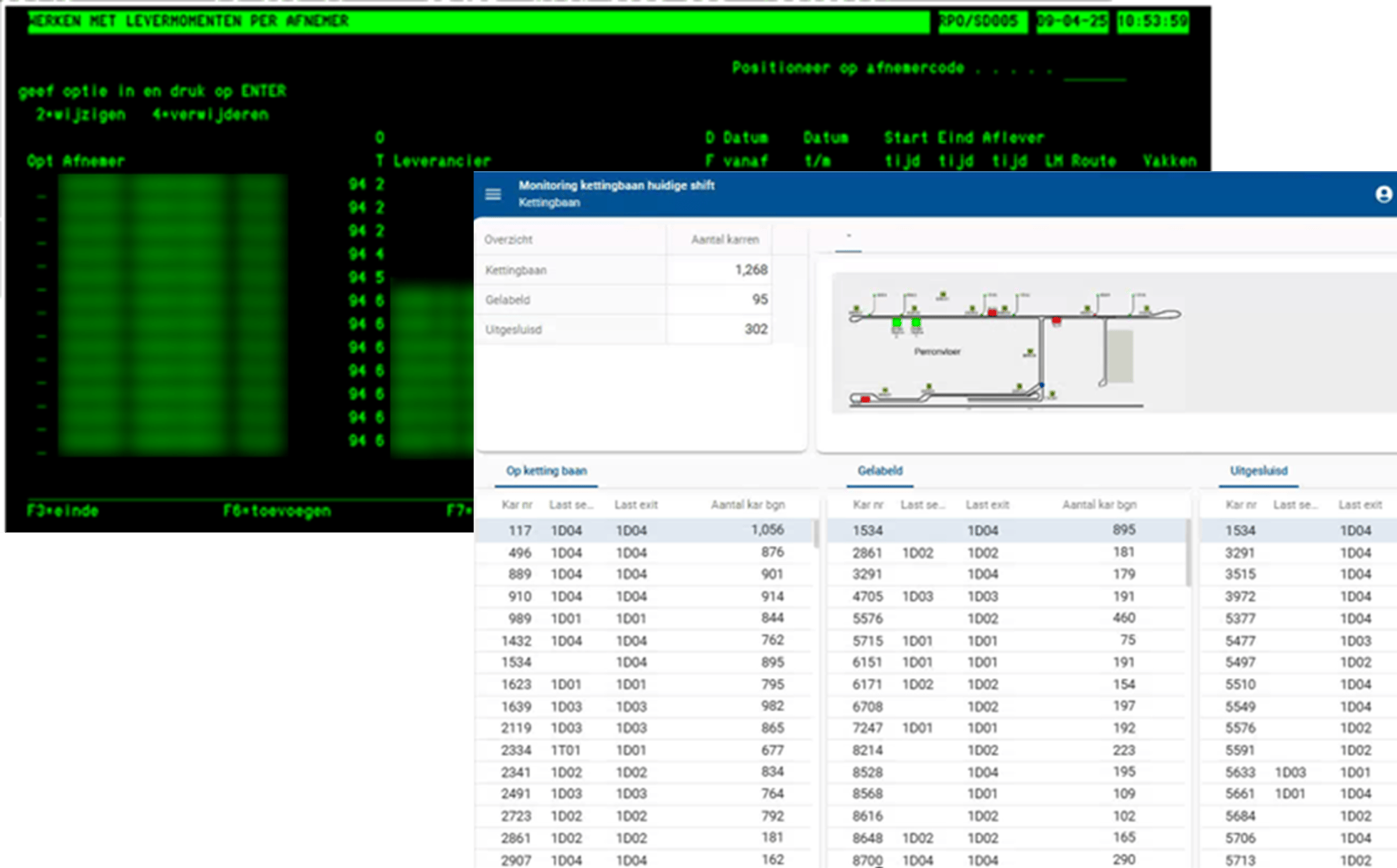The image size is (1397, 868).
Task: Select kar 1432 row in Op ketting baan
Action: [644, 640]
